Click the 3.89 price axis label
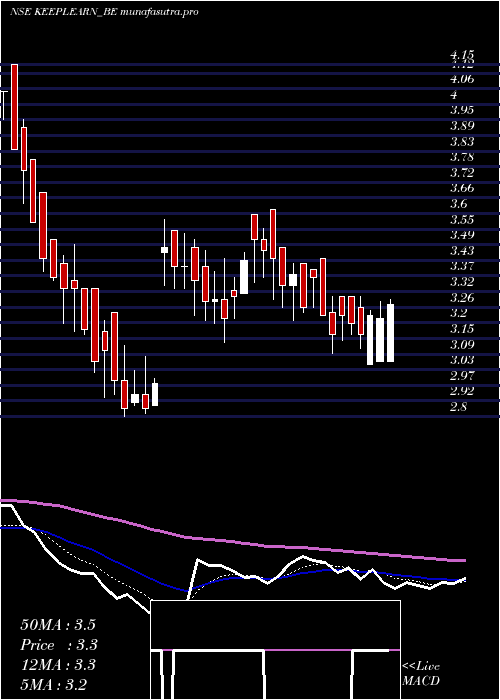 pos(462,125)
